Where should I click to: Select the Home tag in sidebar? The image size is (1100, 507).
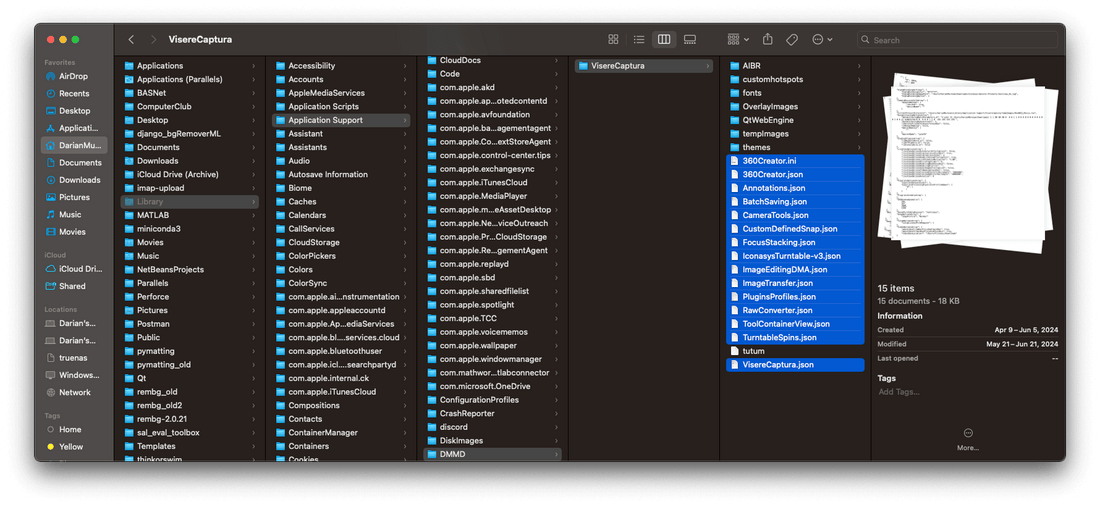tap(74, 429)
